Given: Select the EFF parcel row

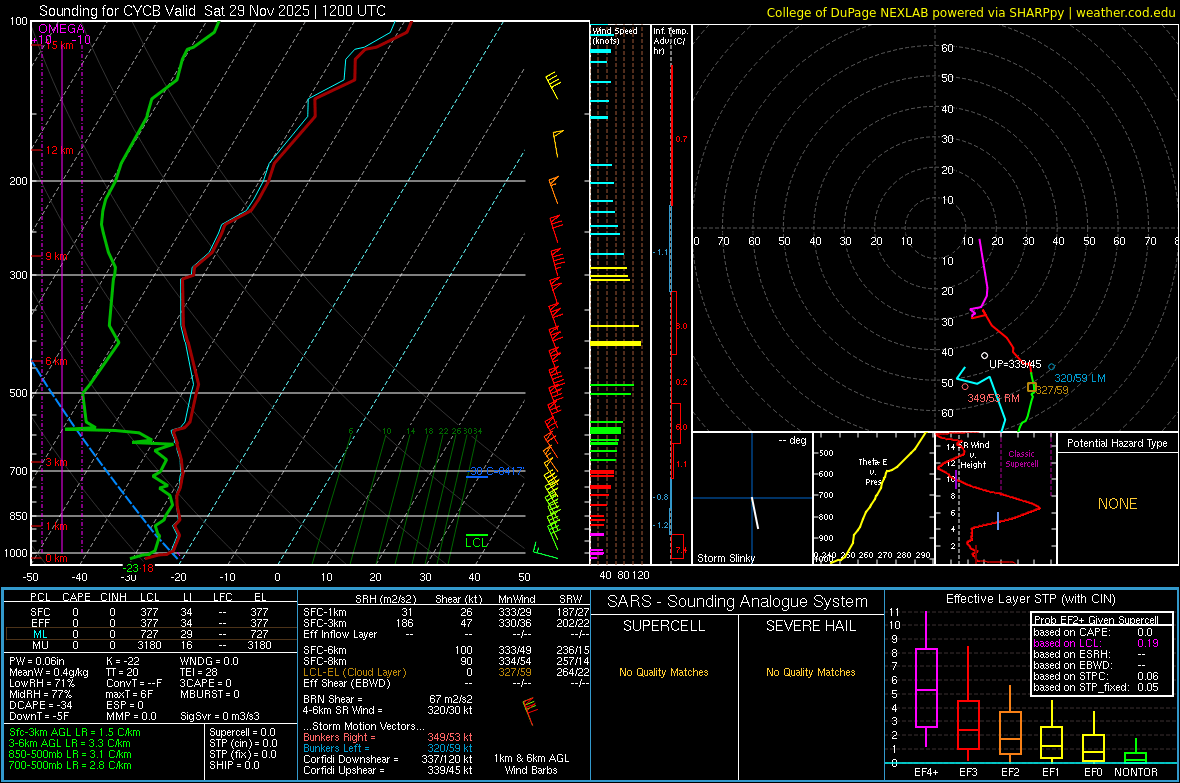Looking at the screenshot, I should (149, 623).
